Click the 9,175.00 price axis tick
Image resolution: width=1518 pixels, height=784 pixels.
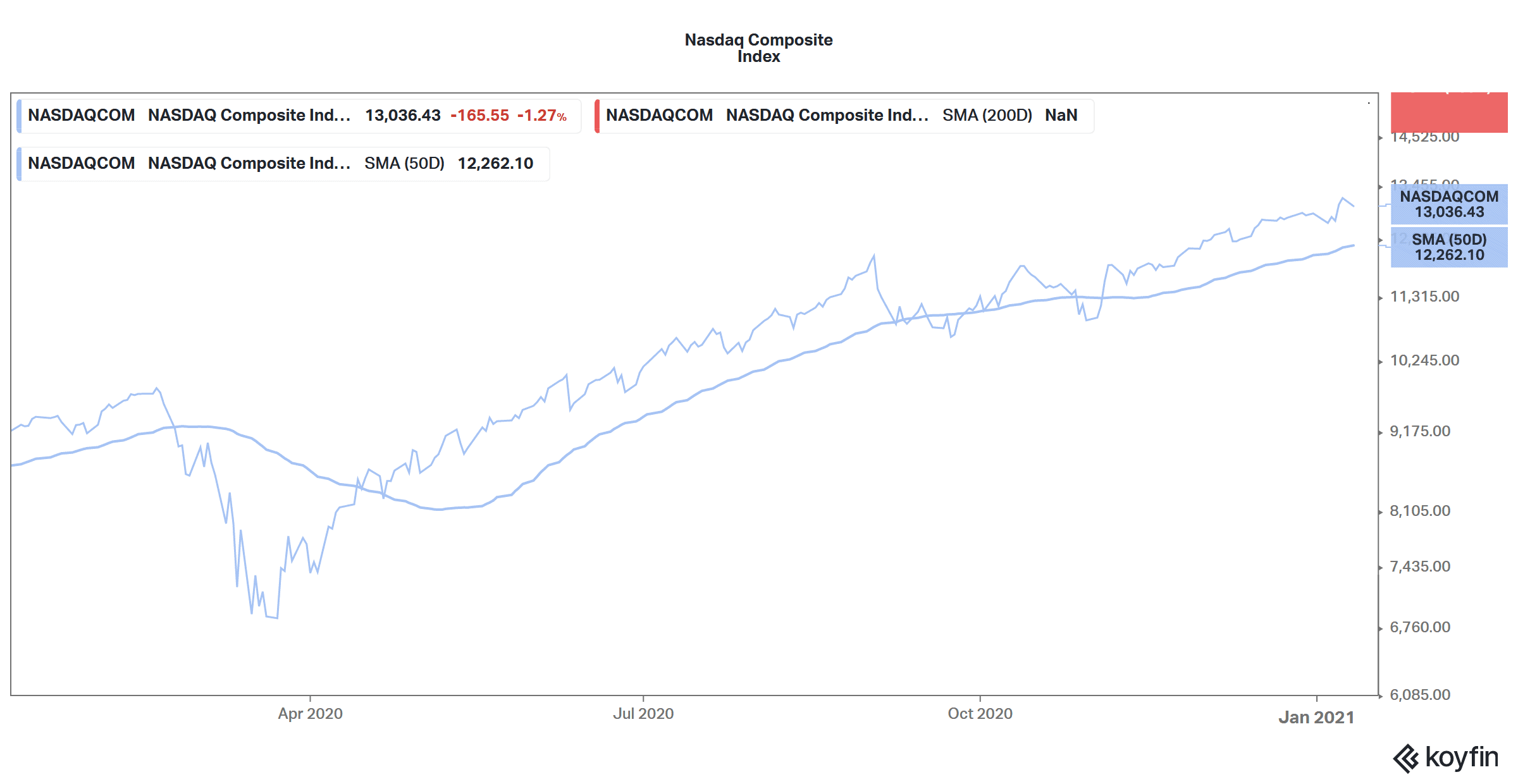pyautogui.click(x=1420, y=431)
